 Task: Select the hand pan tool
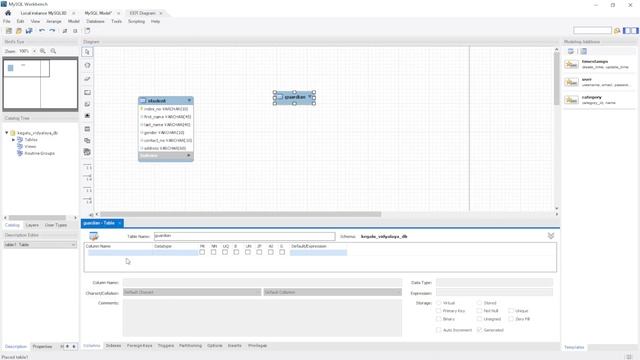[x=87, y=65]
